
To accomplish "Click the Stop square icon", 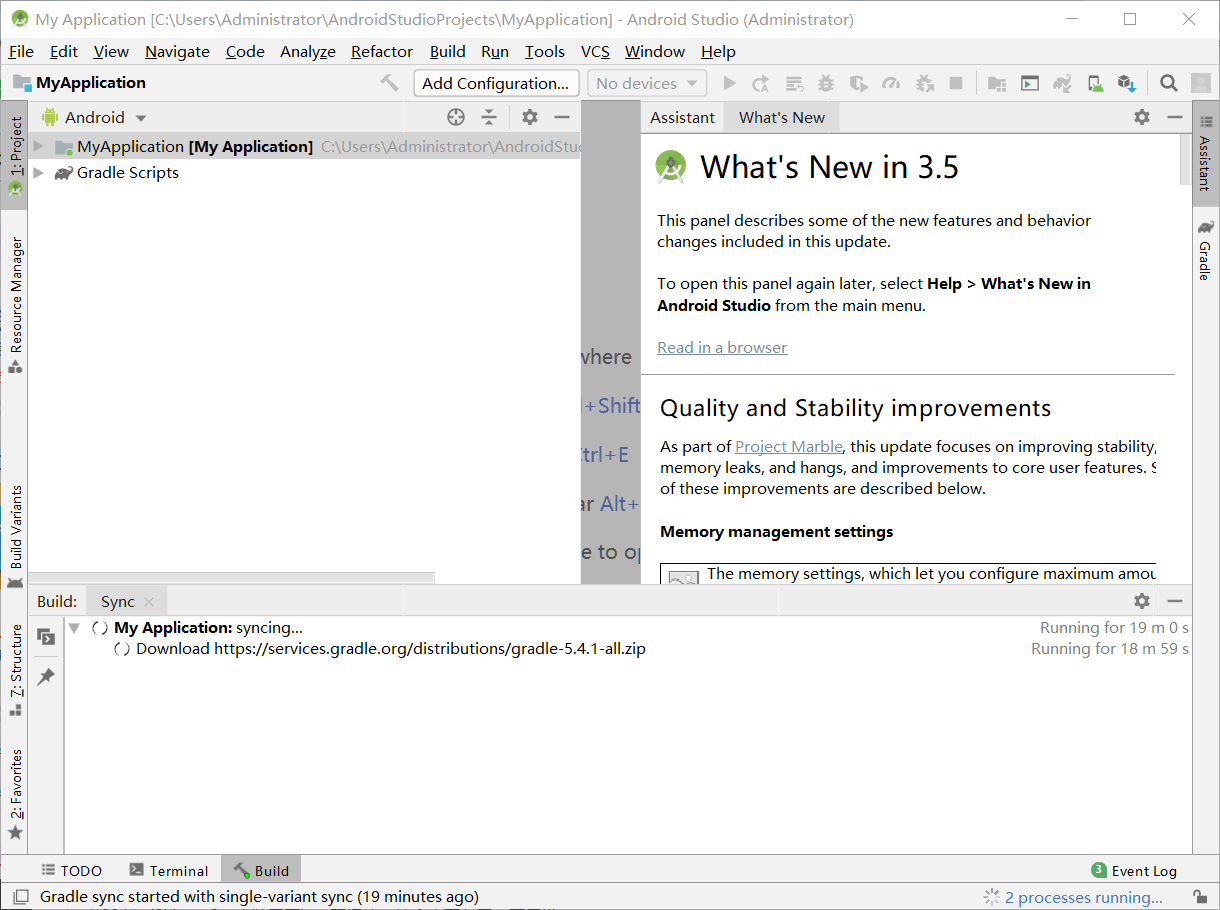I will (x=956, y=84).
